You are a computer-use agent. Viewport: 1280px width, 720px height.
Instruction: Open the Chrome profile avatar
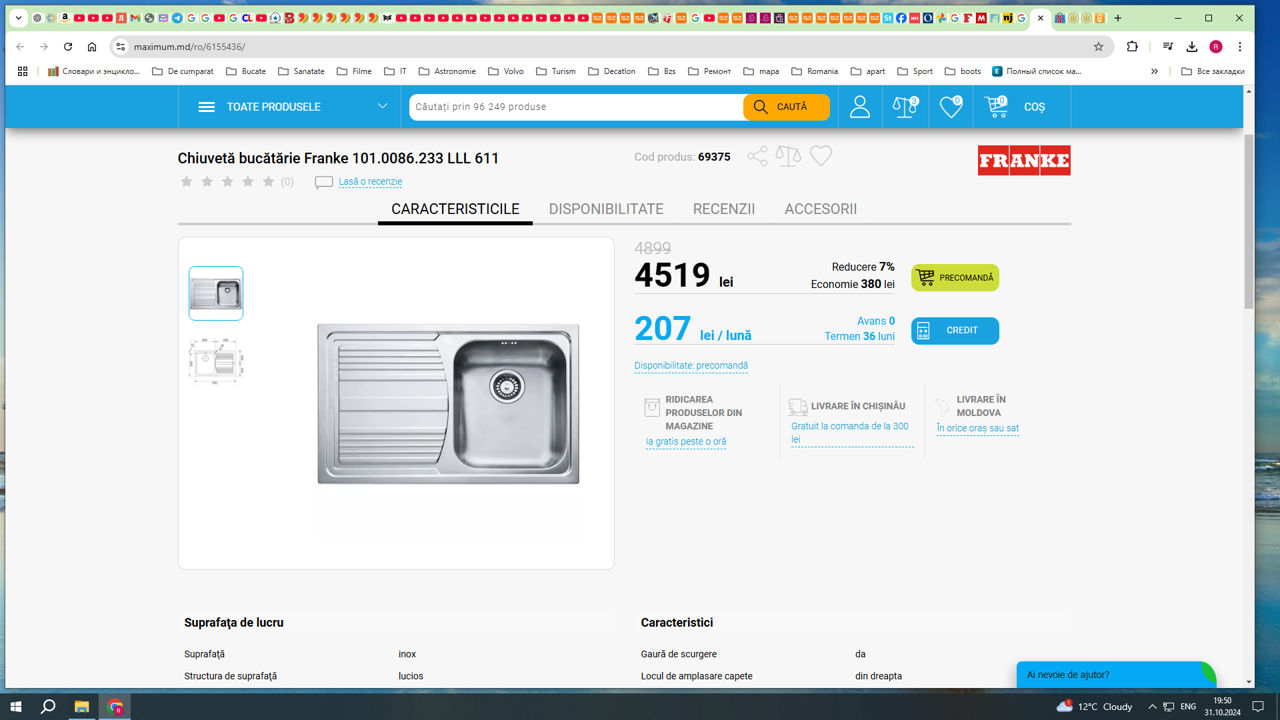tap(1216, 47)
